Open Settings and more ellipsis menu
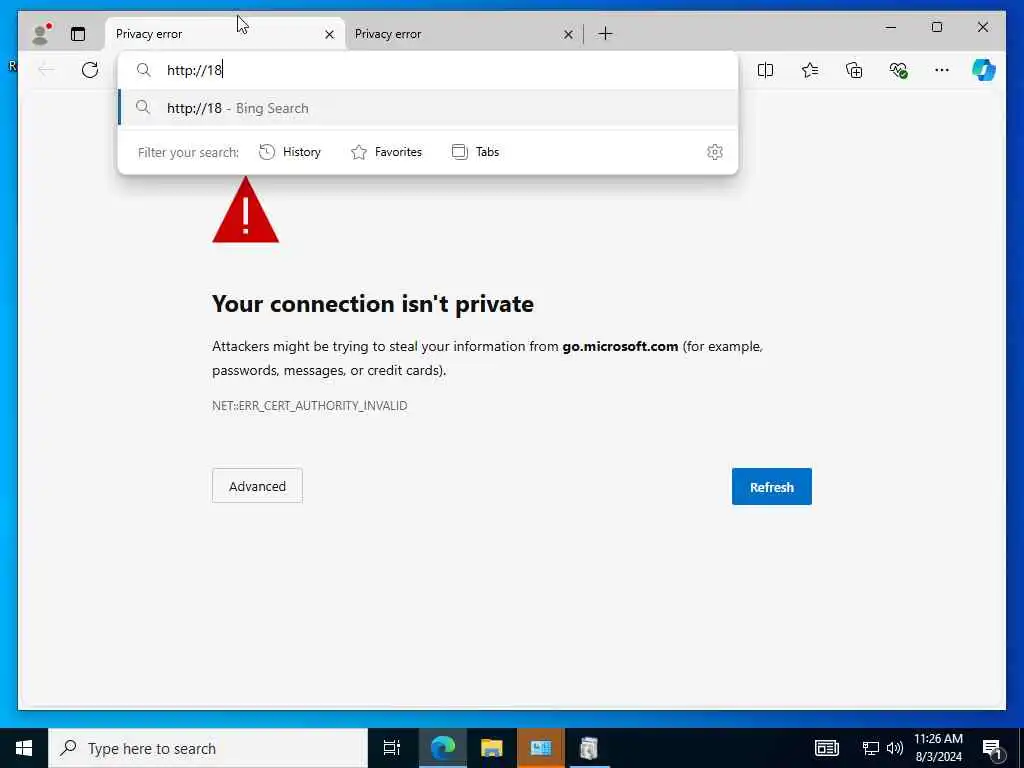The height and width of the screenshot is (768, 1024). coord(942,70)
